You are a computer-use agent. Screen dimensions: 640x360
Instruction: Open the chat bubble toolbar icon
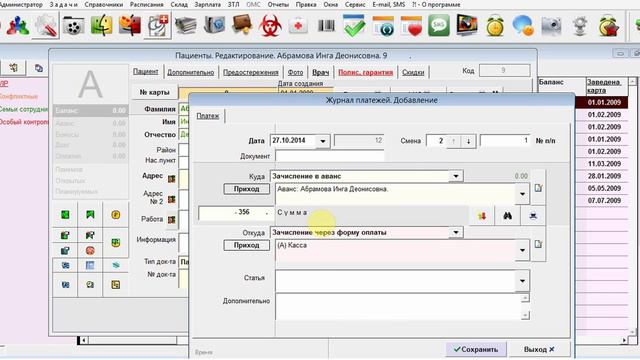[523, 26]
